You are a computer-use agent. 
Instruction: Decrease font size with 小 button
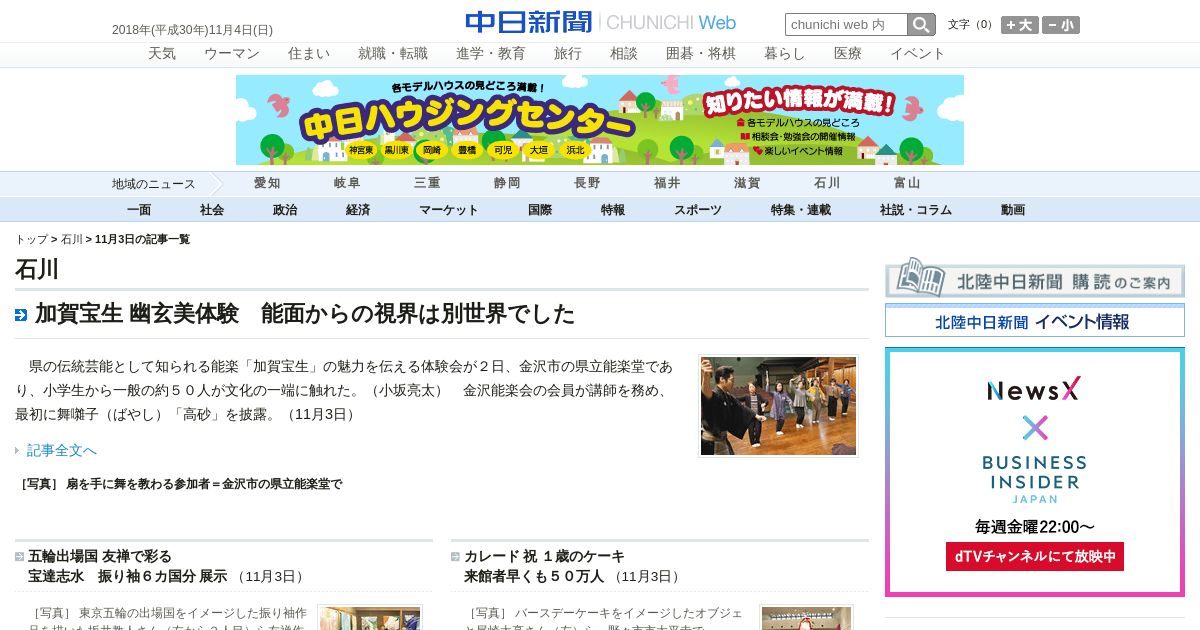click(1061, 25)
